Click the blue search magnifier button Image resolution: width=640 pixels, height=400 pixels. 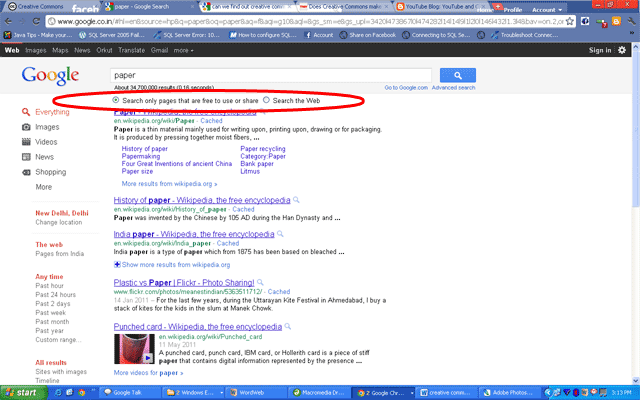click(x=458, y=75)
